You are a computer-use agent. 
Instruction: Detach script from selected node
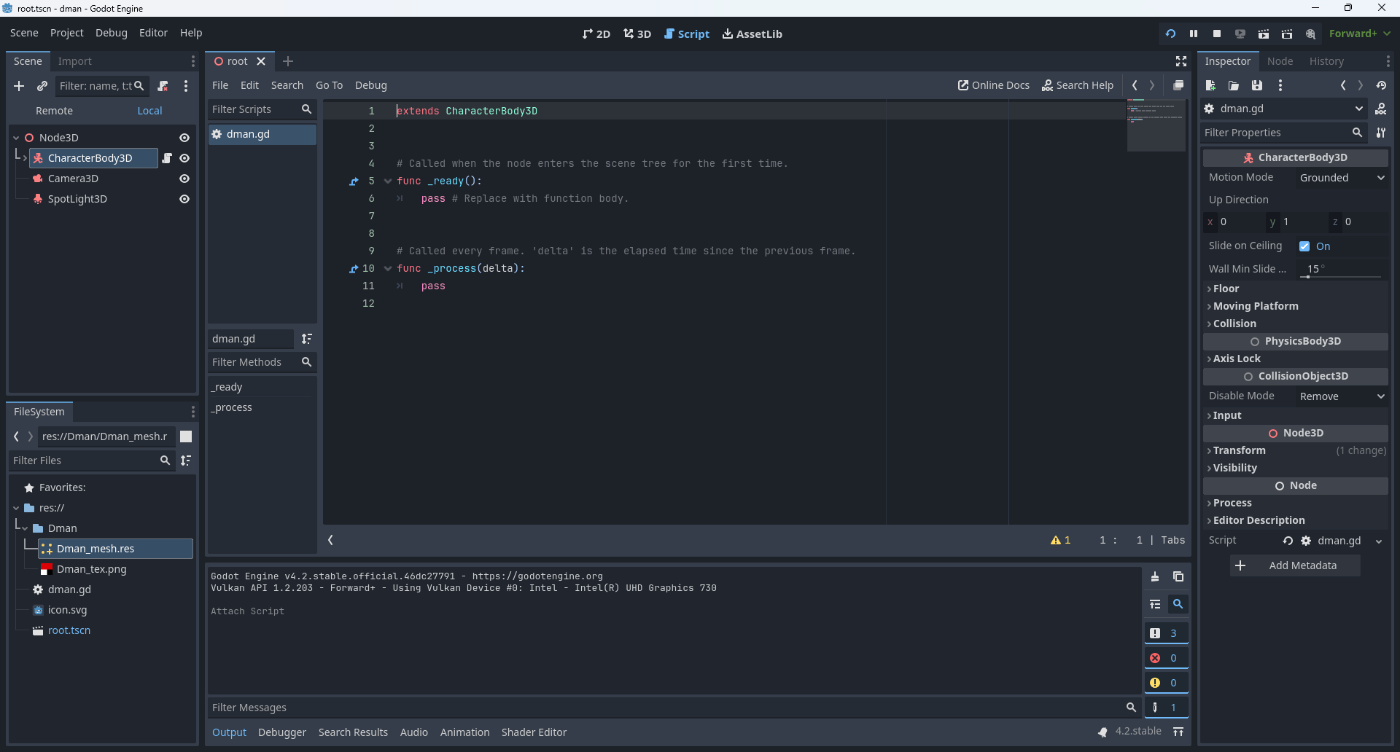(x=163, y=86)
